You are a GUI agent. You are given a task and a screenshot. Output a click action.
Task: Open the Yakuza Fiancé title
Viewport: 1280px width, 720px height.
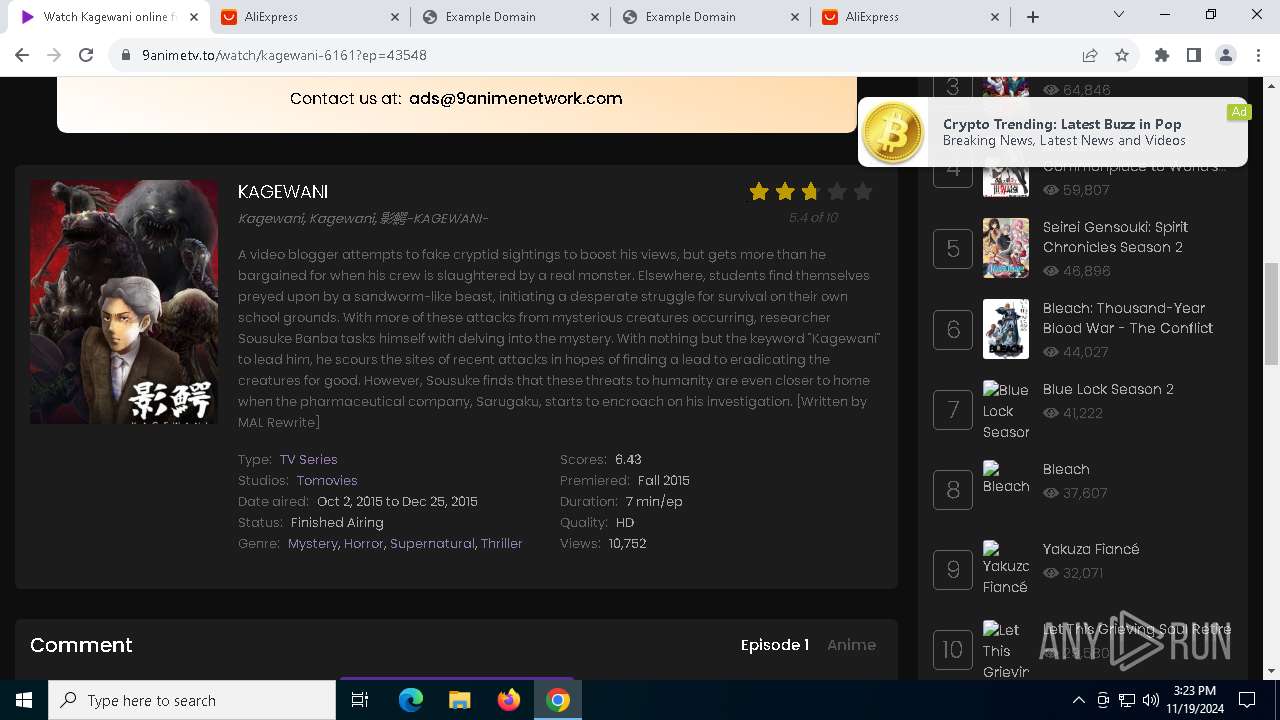(x=1091, y=549)
